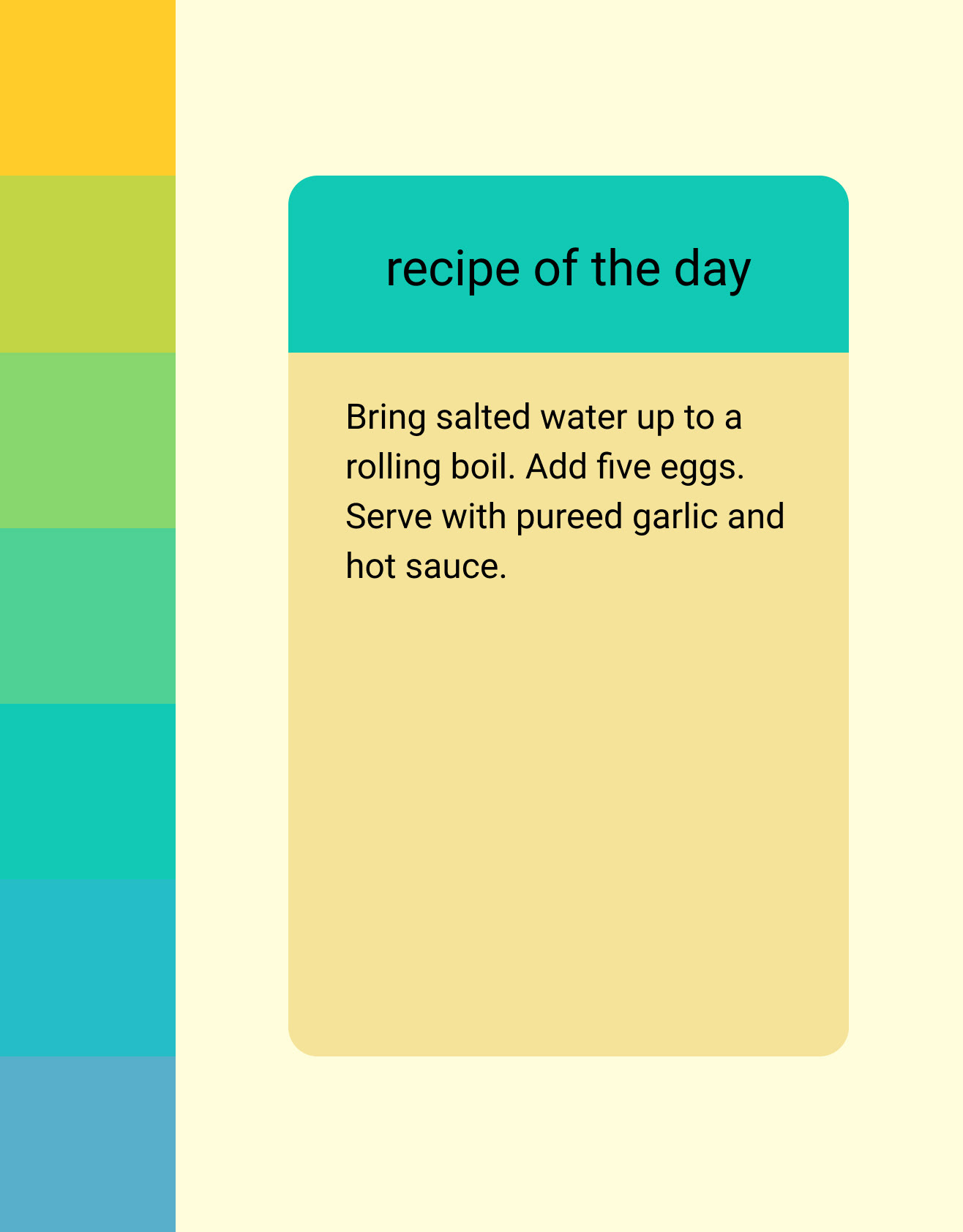Click cream background above the recipe card
Image resolution: width=963 pixels, height=1232 pixels.
pos(569,88)
